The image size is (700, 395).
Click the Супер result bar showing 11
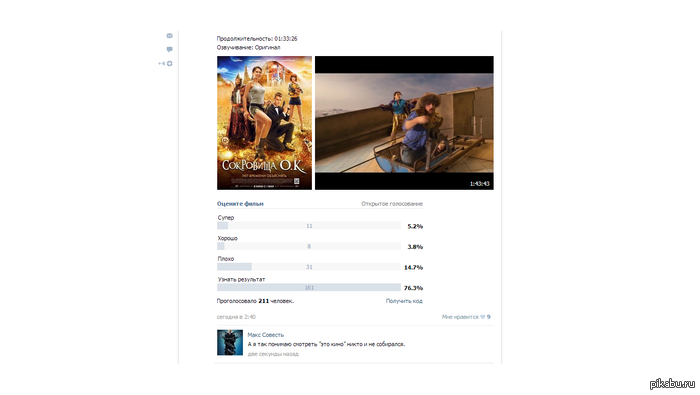pyautogui.click(x=309, y=226)
